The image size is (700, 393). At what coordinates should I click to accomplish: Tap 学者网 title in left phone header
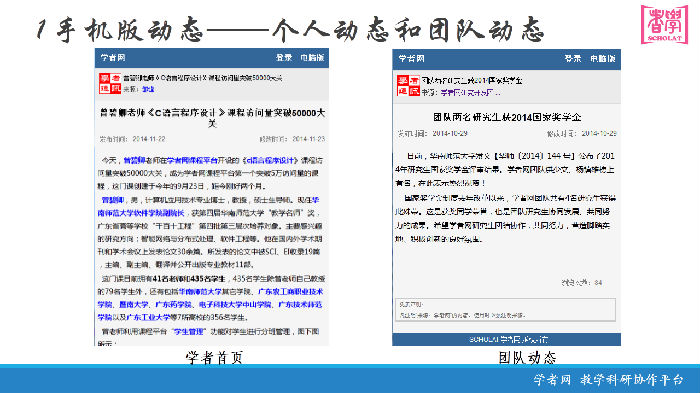pos(113,58)
